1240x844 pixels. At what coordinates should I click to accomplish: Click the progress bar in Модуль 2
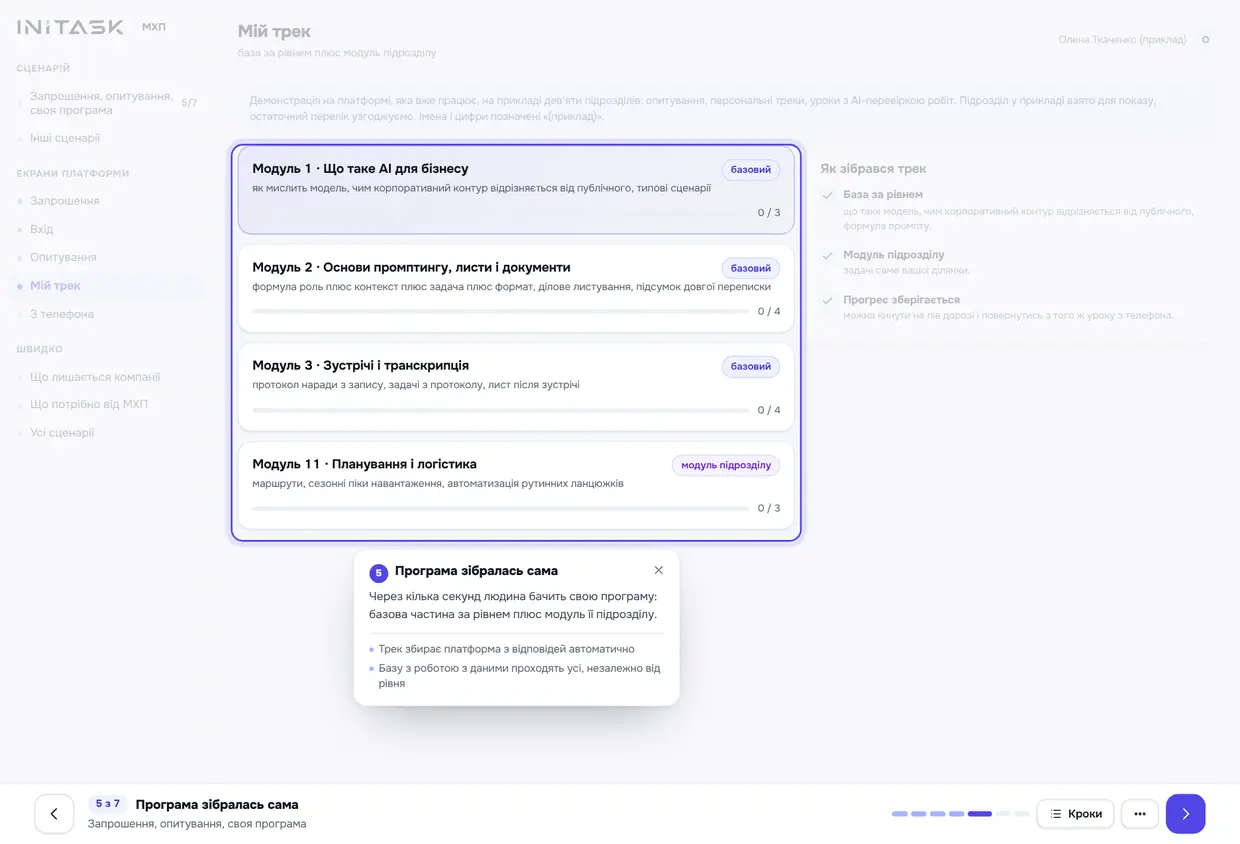click(x=500, y=311)
